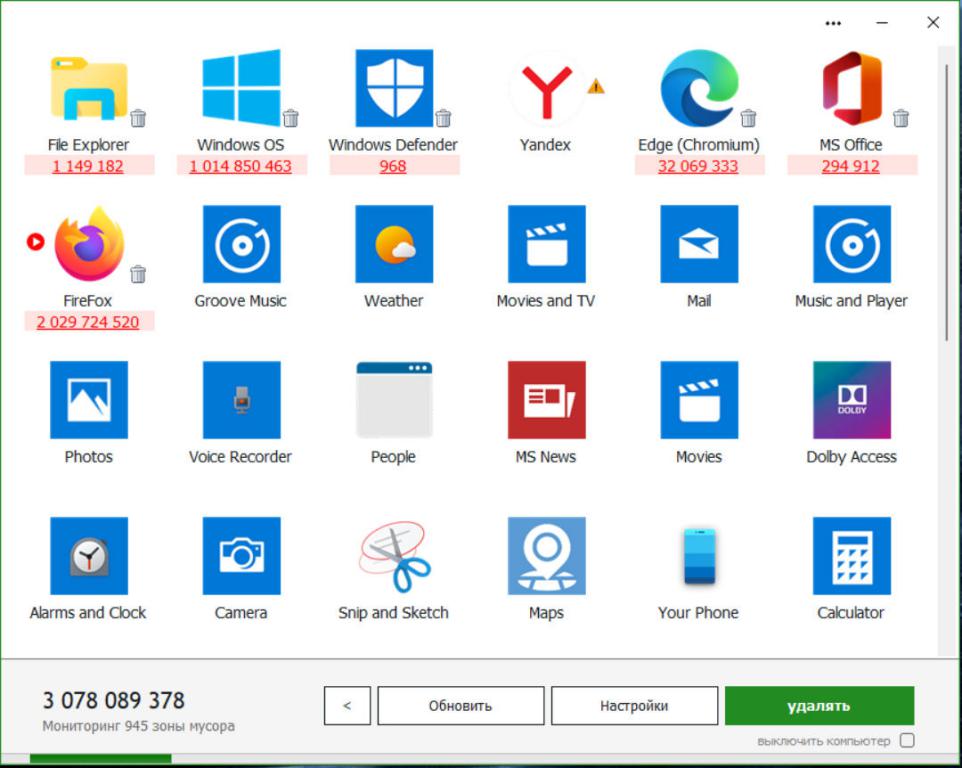The height and width of the screenshot is (768, 962).
Task: Select the Windows Defender shield icon
Action: (394, 88)
